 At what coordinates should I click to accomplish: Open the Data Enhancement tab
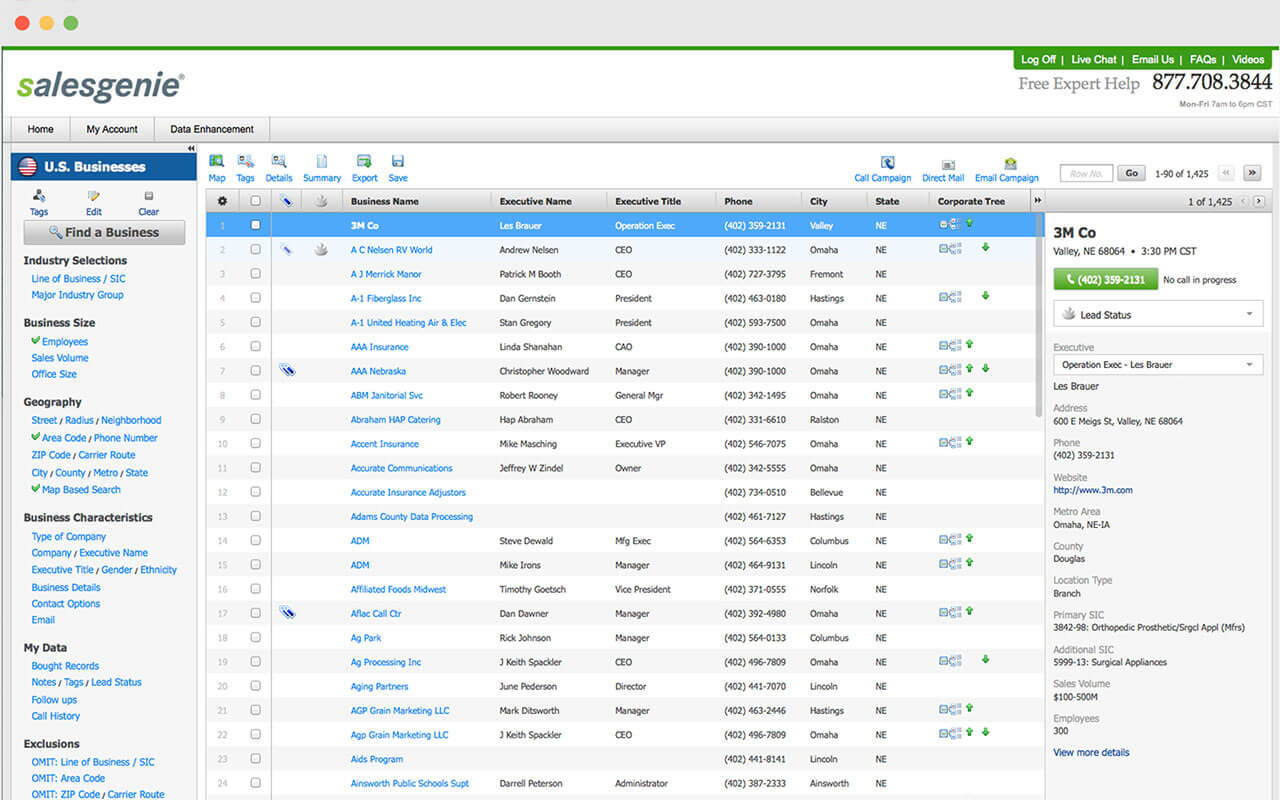pos(211,129)
